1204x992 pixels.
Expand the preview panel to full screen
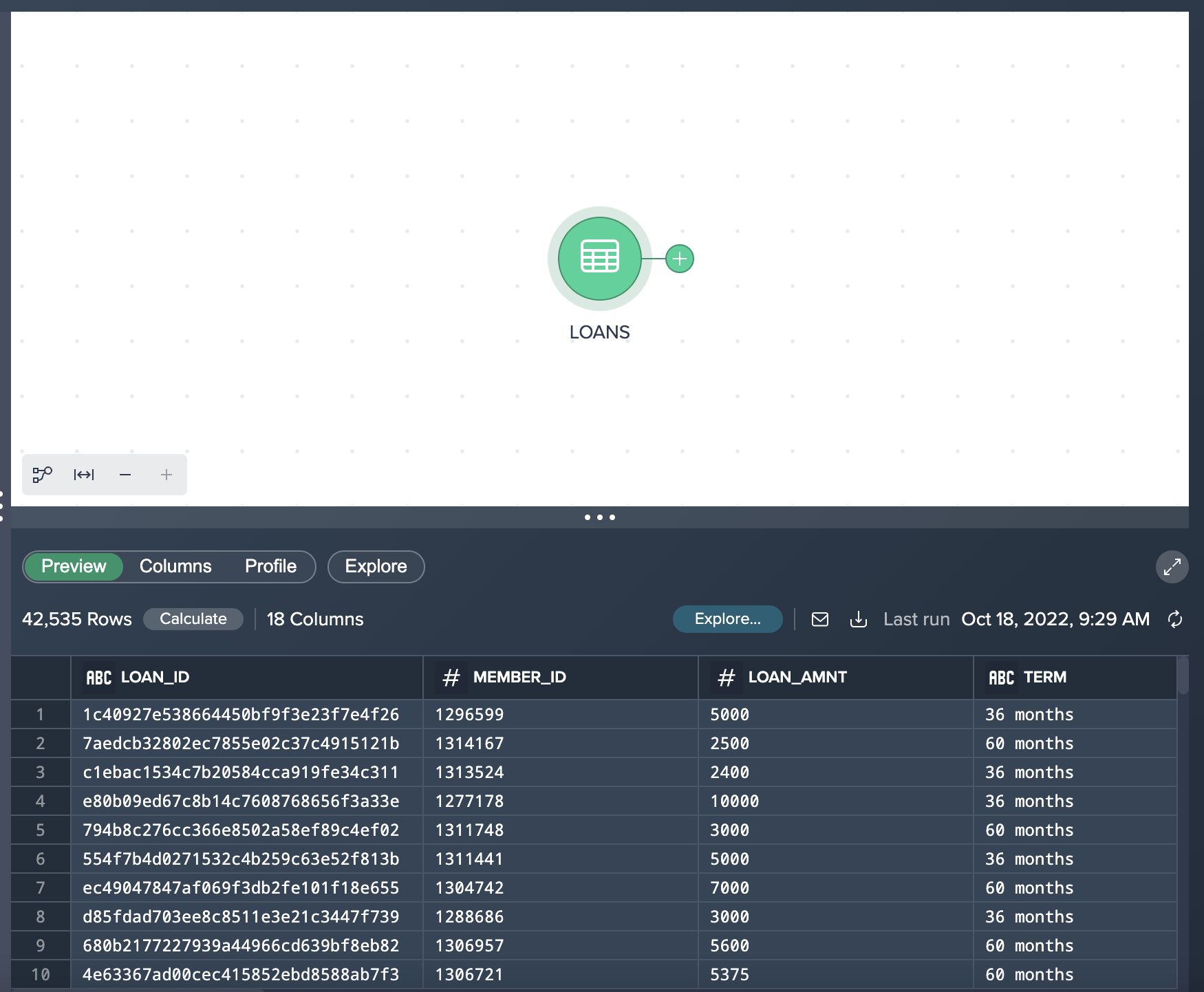click(1172, 567)
